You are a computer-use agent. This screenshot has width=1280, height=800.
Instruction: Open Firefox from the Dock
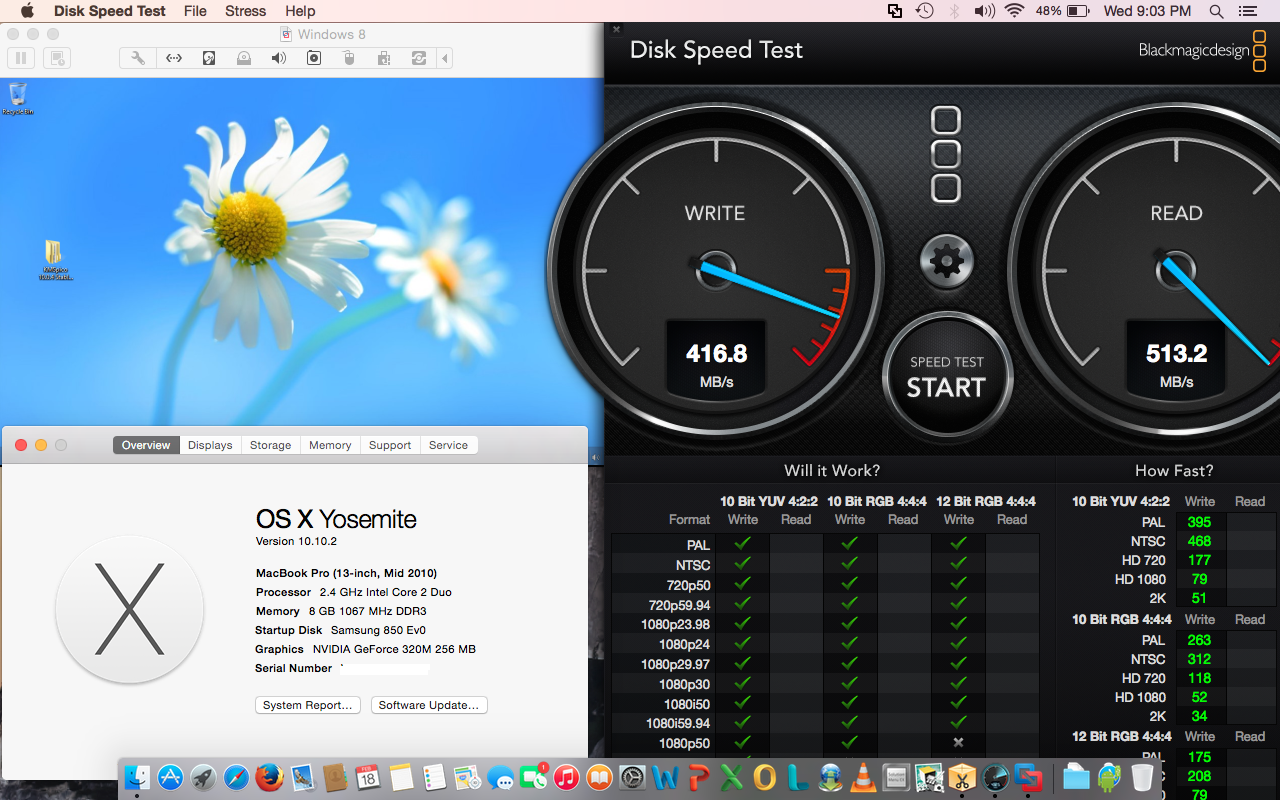(269, 777)
